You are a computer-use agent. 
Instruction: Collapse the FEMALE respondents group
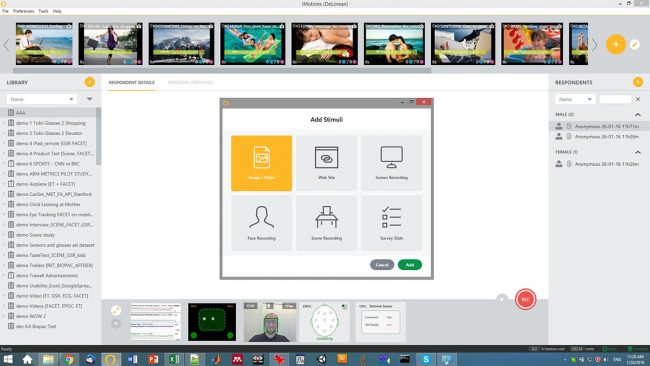638,152
